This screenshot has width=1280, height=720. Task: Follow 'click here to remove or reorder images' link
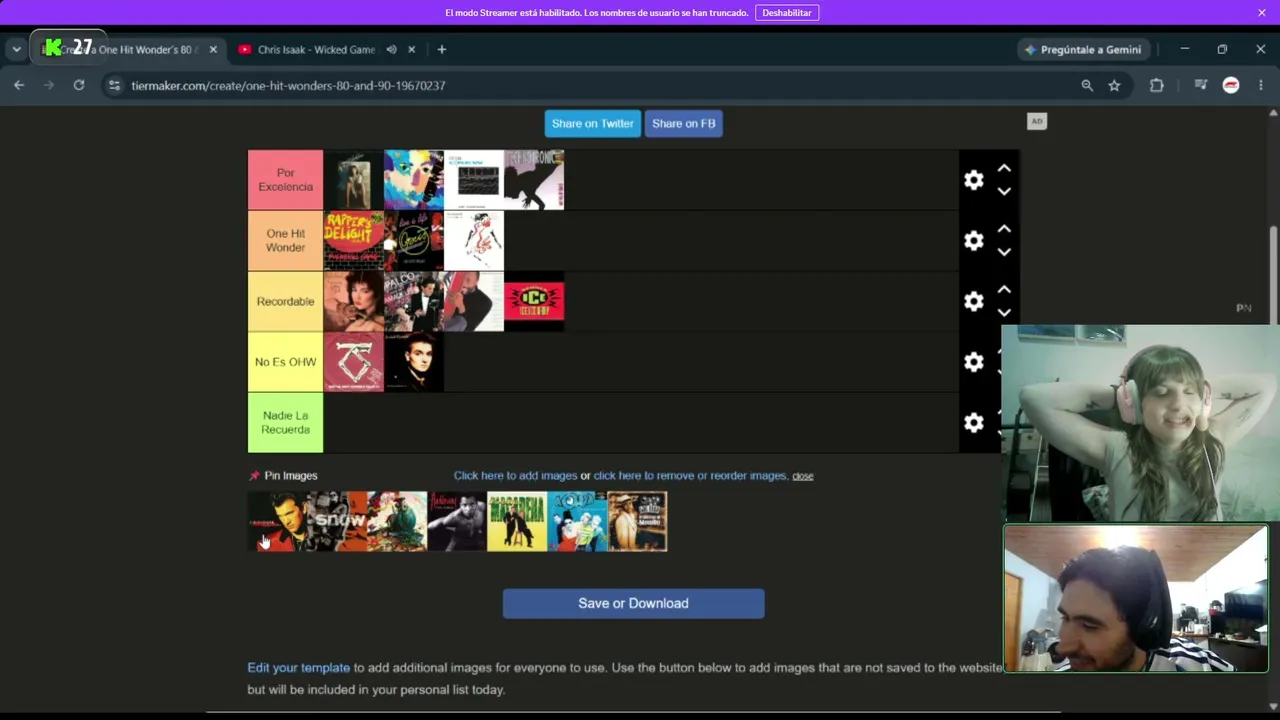(x=691, y=476)
